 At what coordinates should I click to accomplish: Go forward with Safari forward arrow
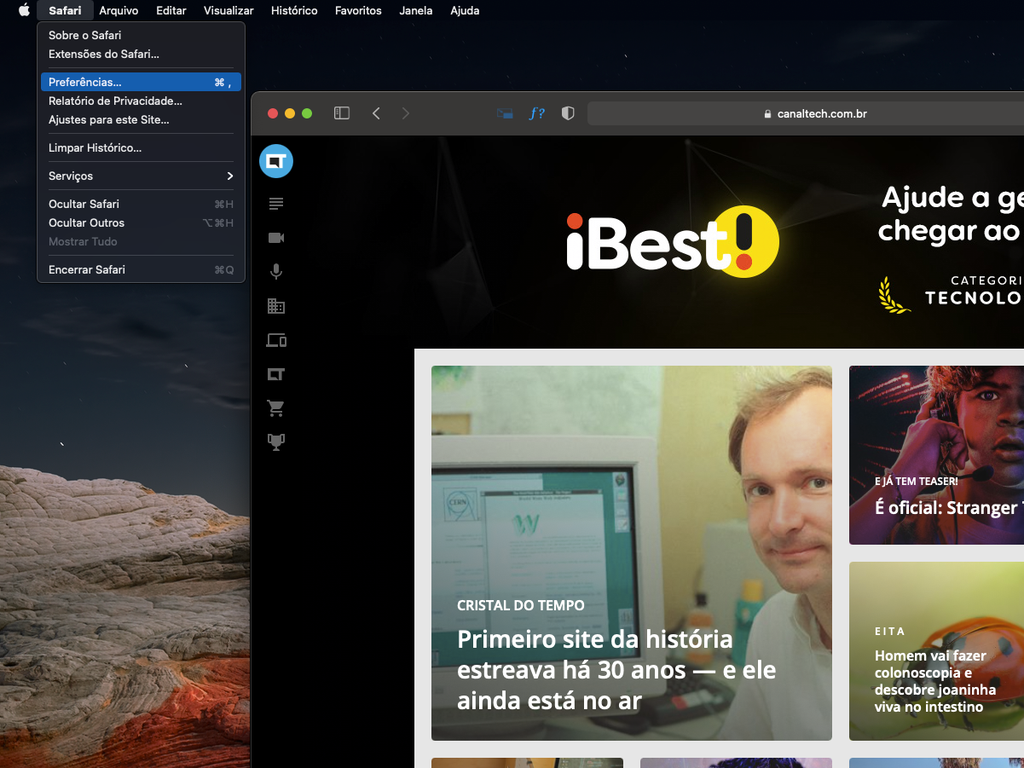[406, 113]
